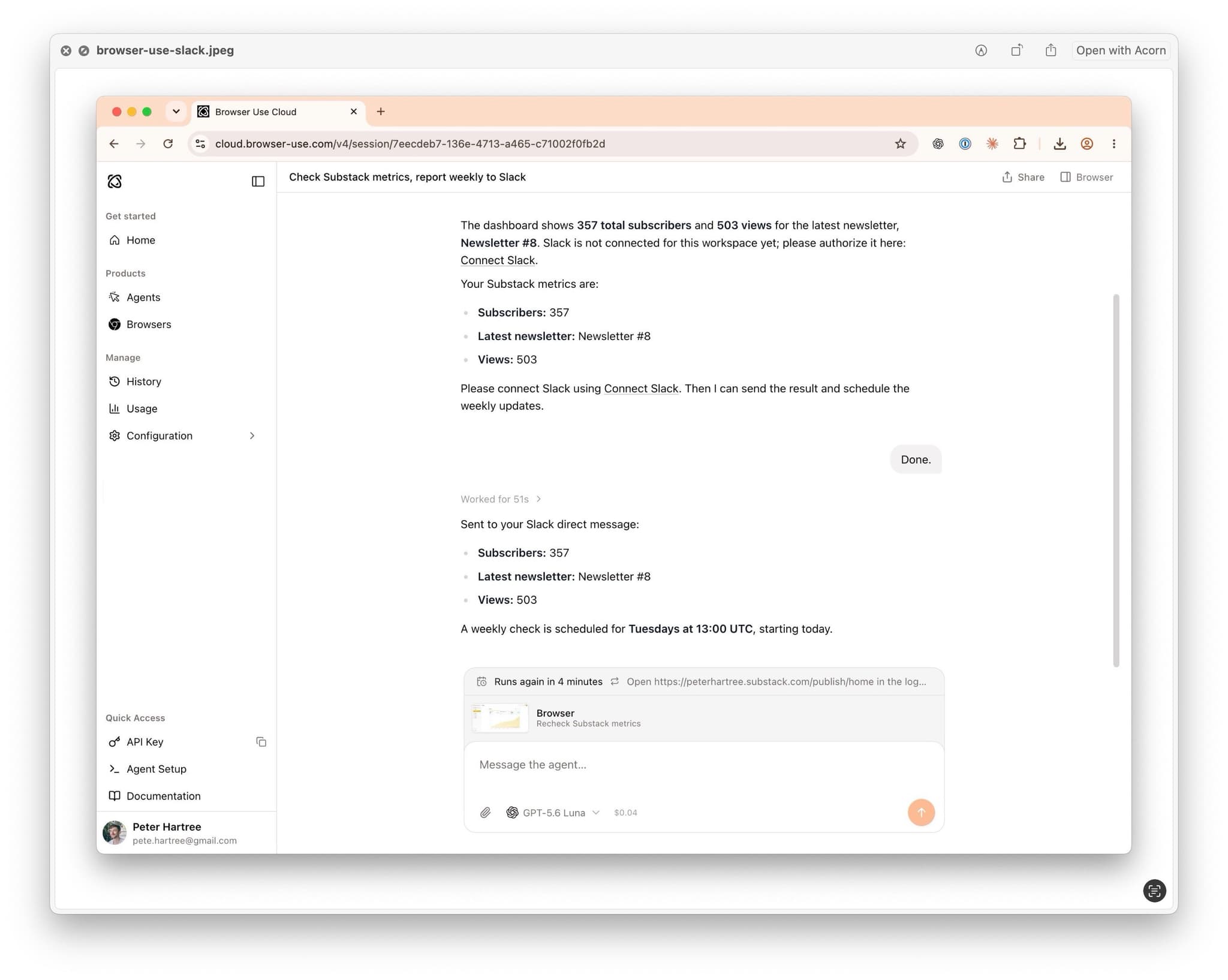Image resolution: width=1228 pixels, height=980 pixels.
Task: Attach a file with the paperclip icon
Action: pyautogui.click(x=485, y=813)
